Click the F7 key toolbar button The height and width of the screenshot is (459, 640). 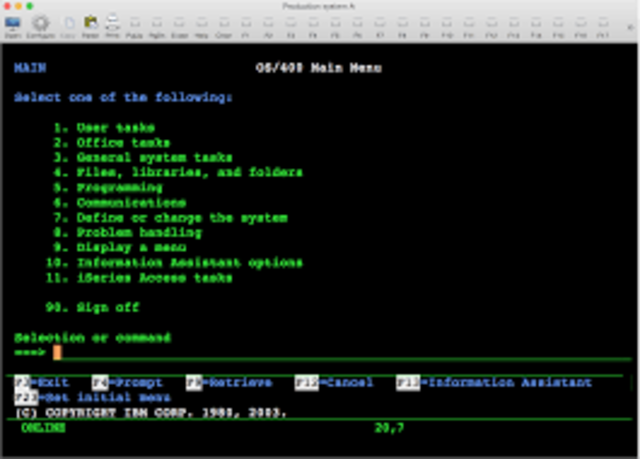pos(380,27)
